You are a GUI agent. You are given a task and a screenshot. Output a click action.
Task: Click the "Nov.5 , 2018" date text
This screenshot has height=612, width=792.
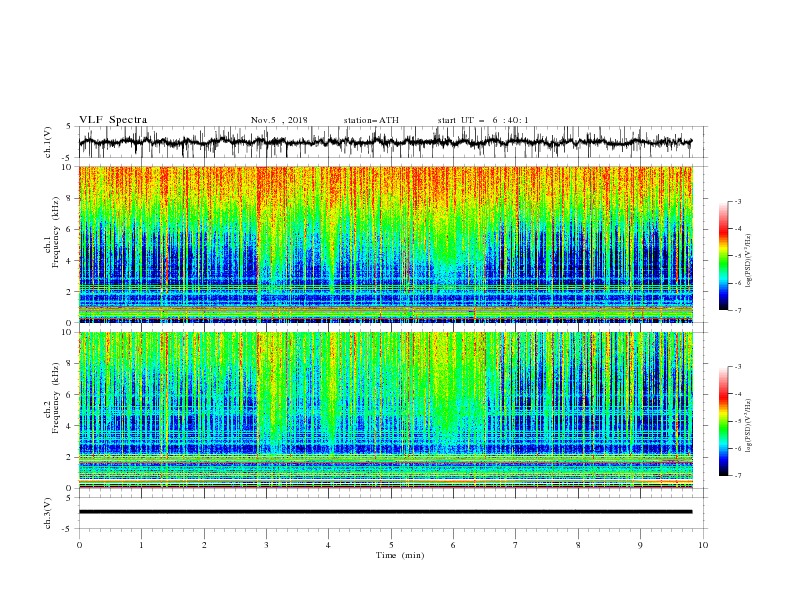[x=279, y=120]
